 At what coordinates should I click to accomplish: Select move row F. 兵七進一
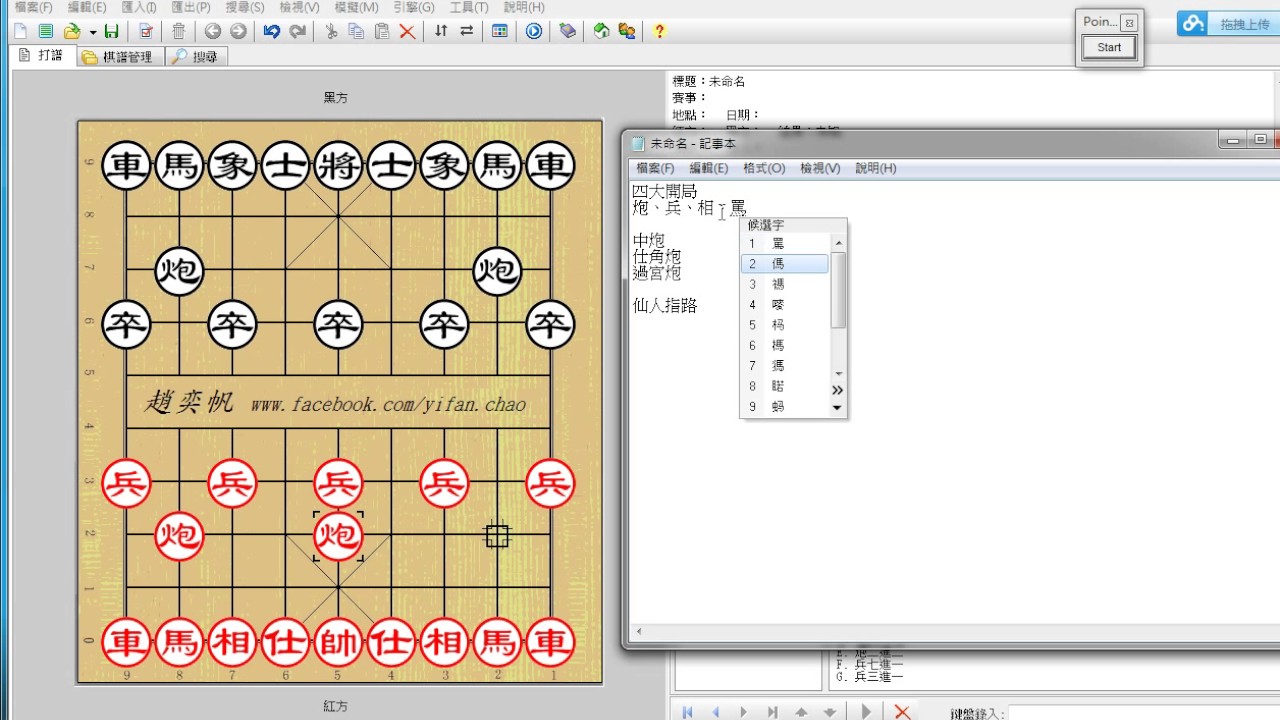coord(872,664)
